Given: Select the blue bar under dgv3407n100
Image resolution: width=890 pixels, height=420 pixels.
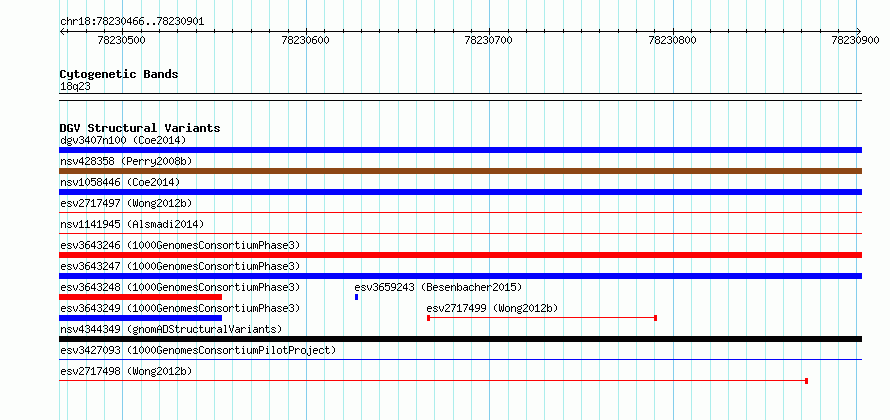Looking at the screenshot, I should pos(460,150).
